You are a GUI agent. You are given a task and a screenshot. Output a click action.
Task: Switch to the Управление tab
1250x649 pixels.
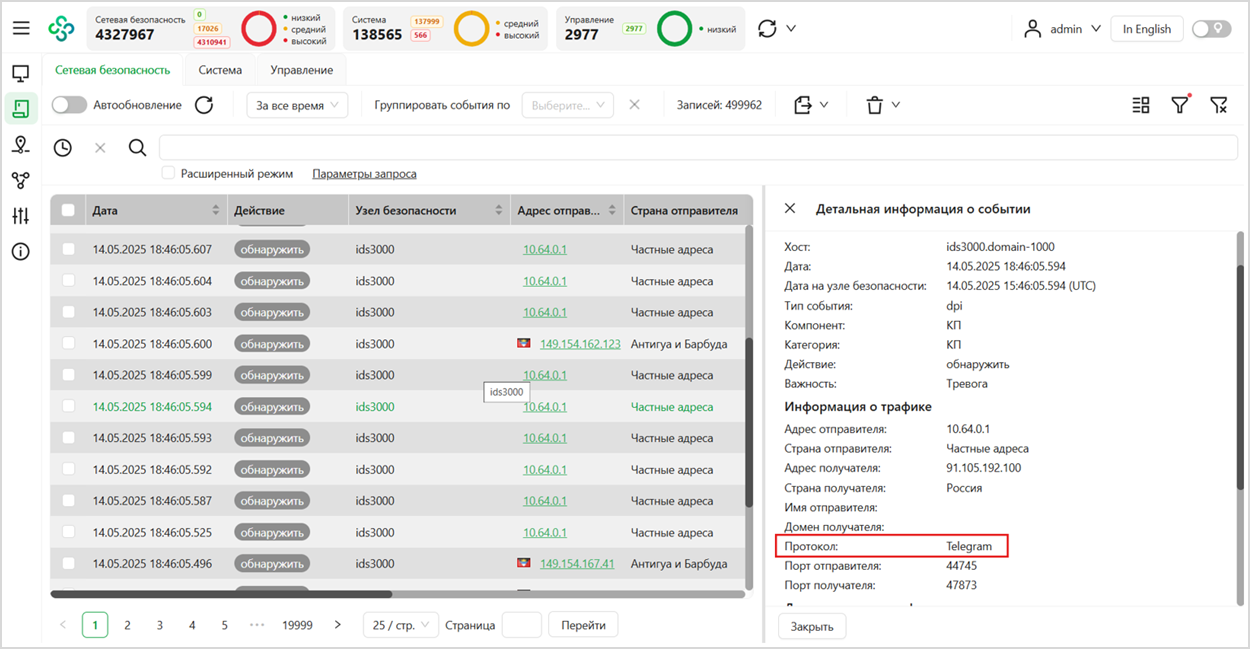coord(302,70)
